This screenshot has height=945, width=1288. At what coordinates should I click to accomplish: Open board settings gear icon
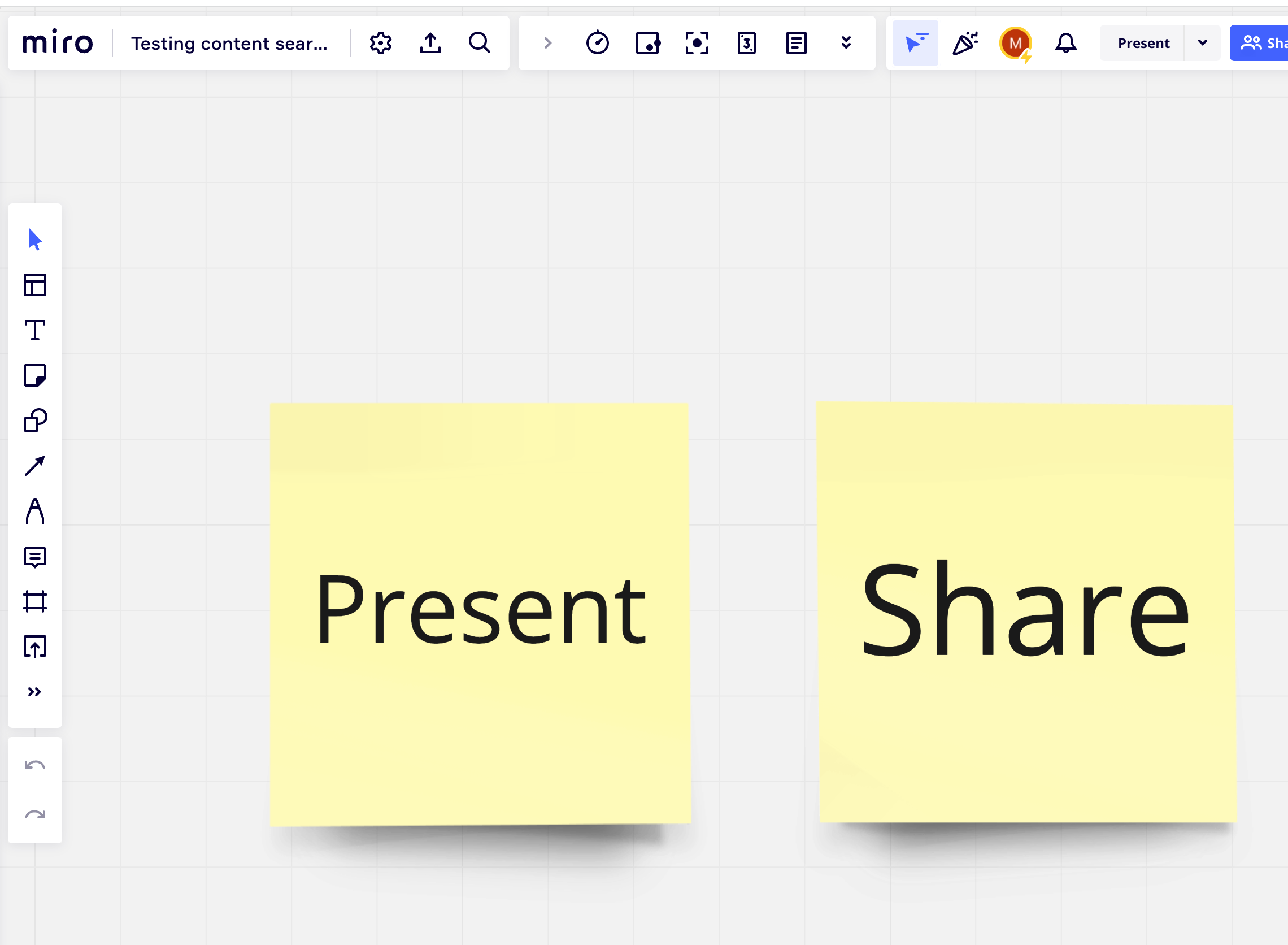point(381,43)
